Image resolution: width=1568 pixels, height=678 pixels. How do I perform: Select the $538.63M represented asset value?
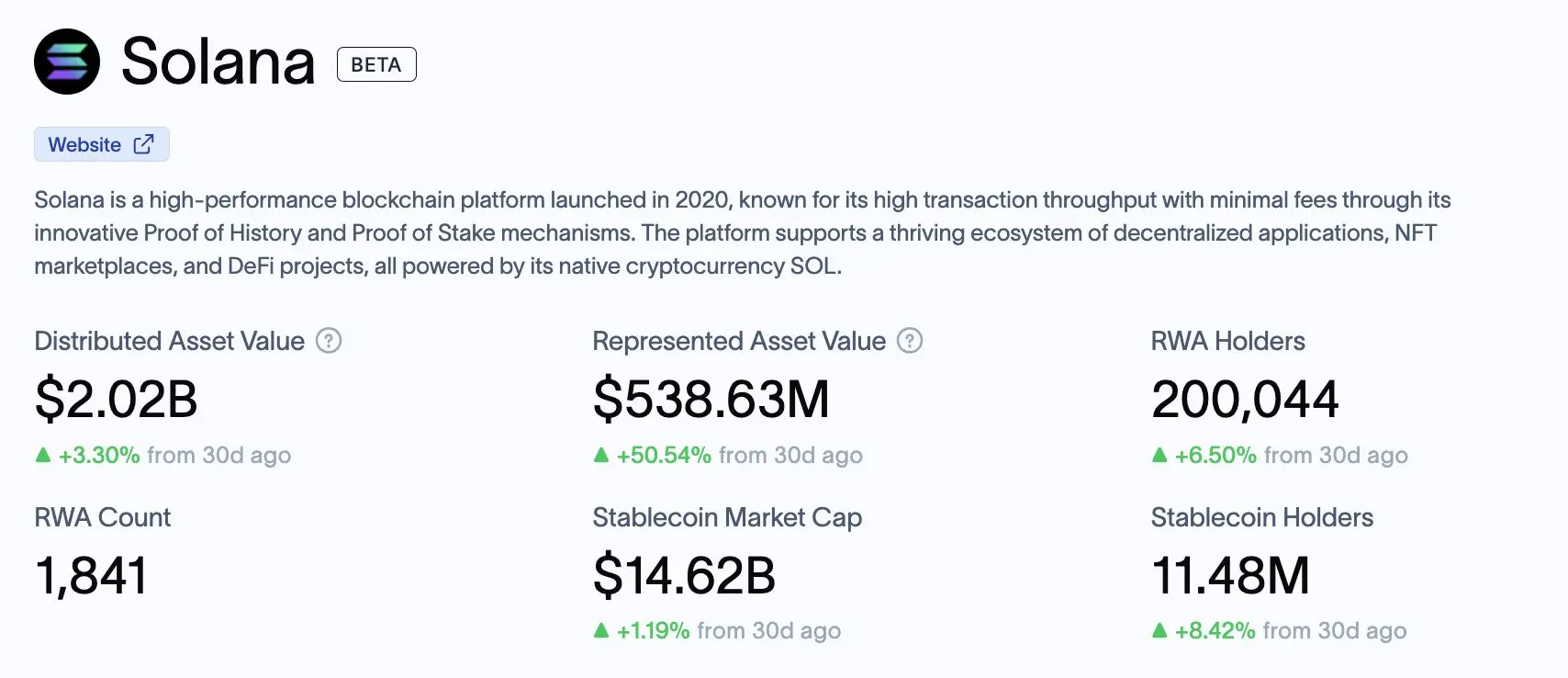click(711, 400)
